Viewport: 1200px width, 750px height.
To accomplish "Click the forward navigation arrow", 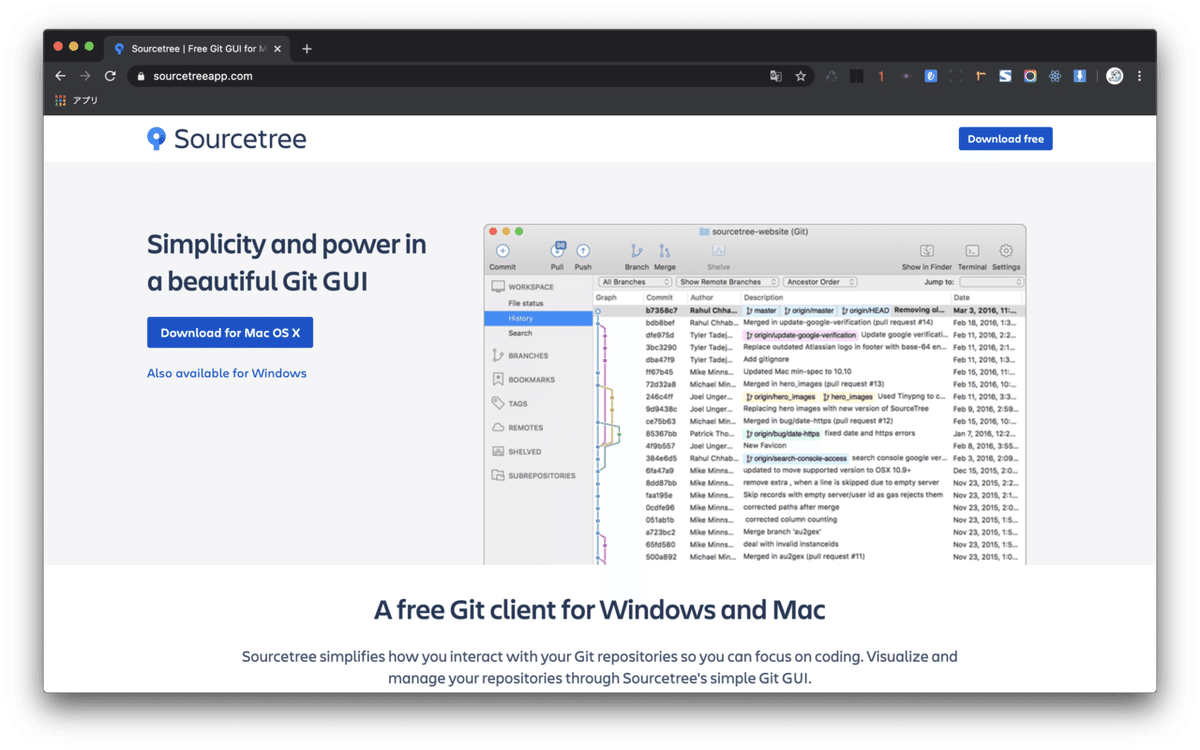I will pos(85,76).
